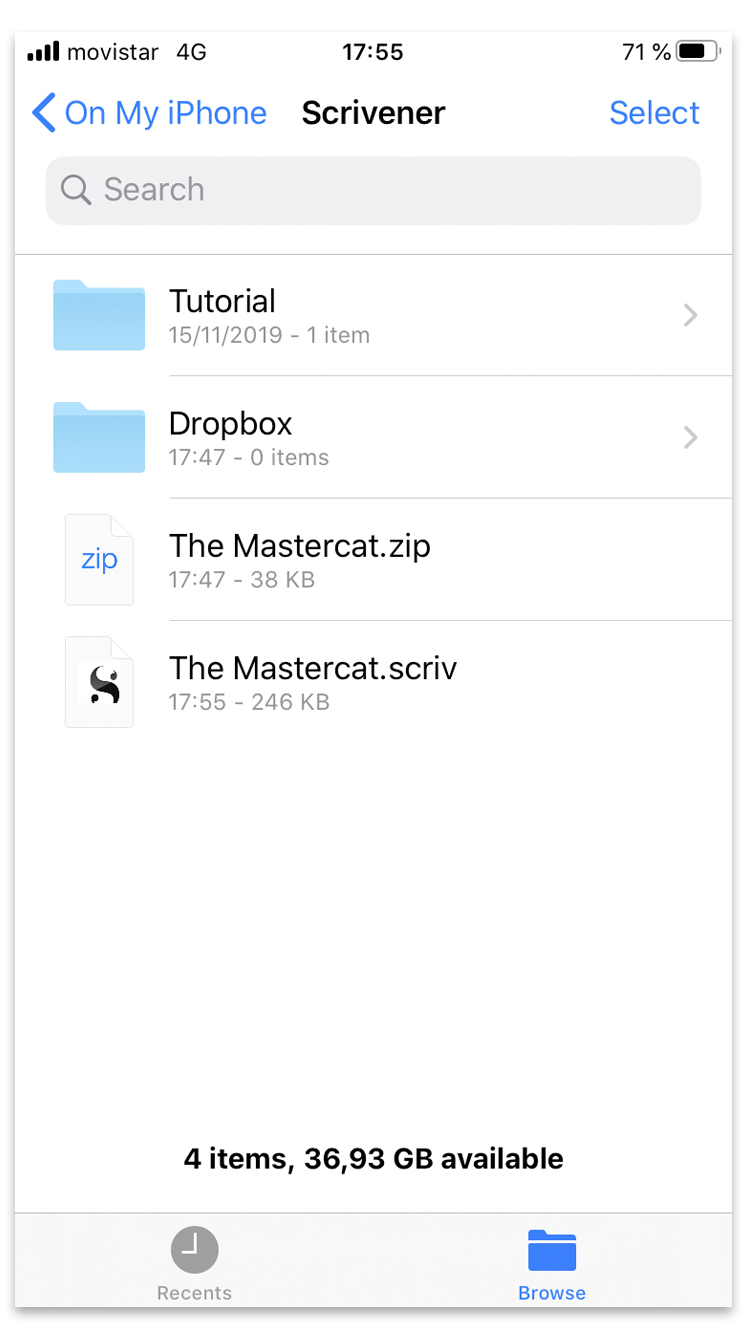Tap the '17:47 - 0 items' detail
This screenshot has width=750, height=1334.
249,458
